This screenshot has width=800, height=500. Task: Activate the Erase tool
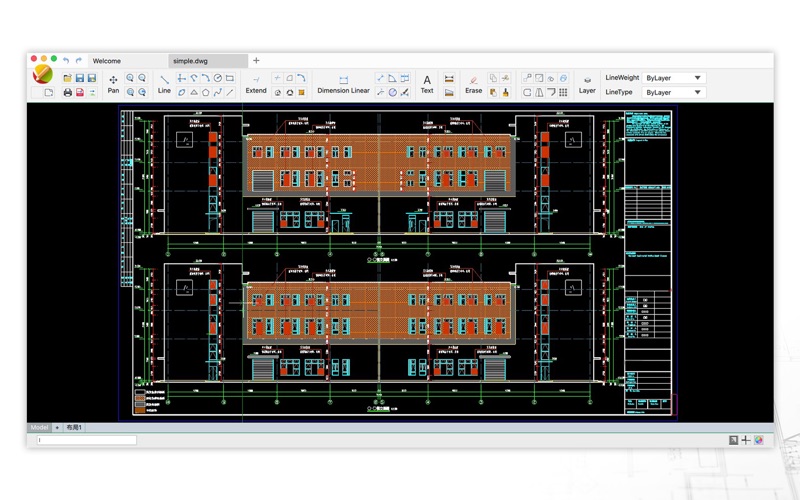click(473, 84)
